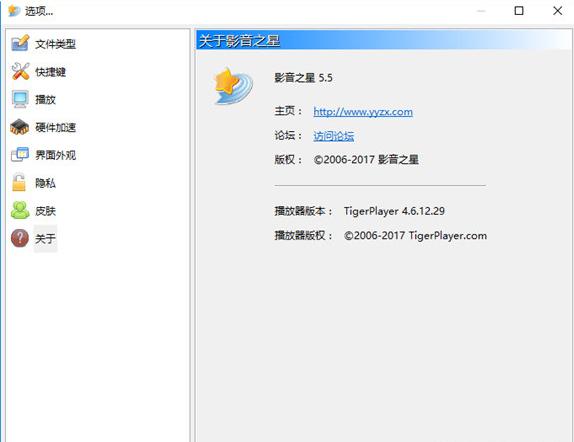Click the title bar app icon

[x=14, y=11]
